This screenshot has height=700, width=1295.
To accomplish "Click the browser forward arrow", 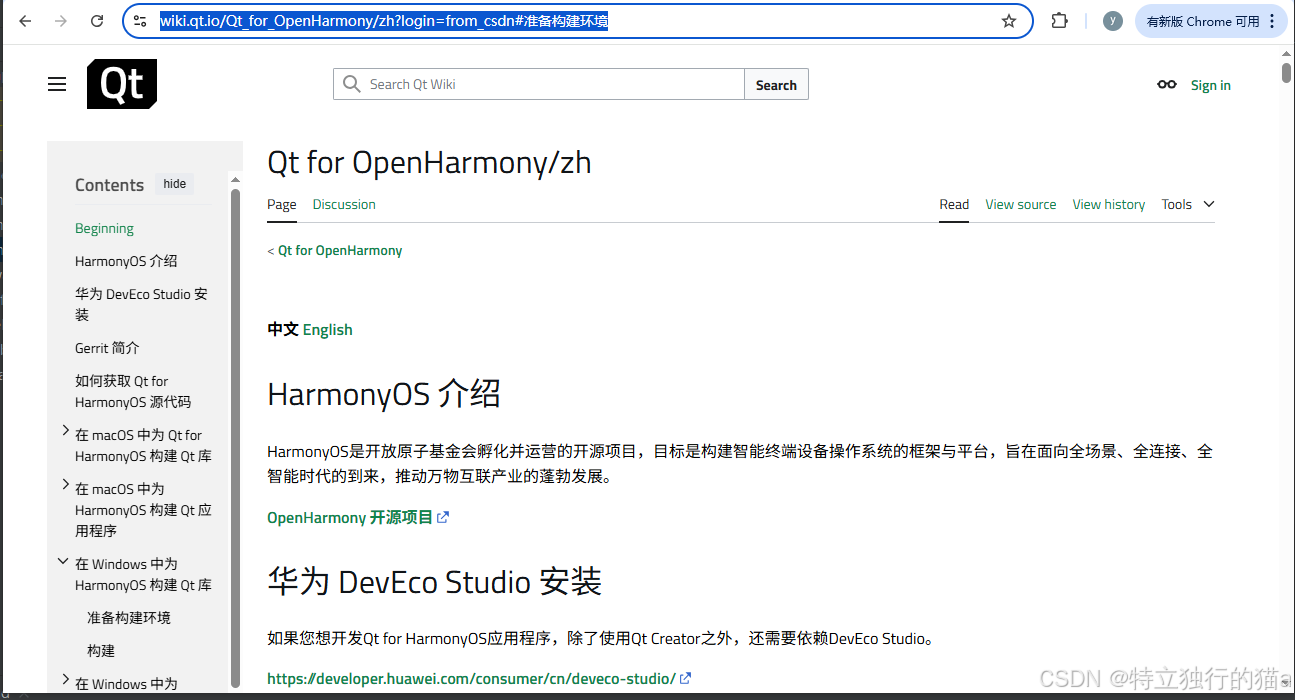I will point(61,21).
